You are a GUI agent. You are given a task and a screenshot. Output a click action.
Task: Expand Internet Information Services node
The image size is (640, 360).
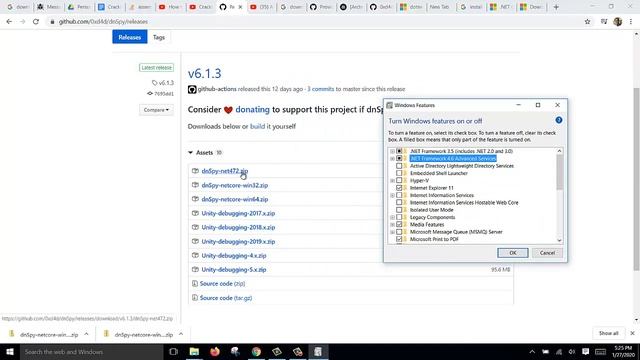pyautogui.click(x=392, y=195)
